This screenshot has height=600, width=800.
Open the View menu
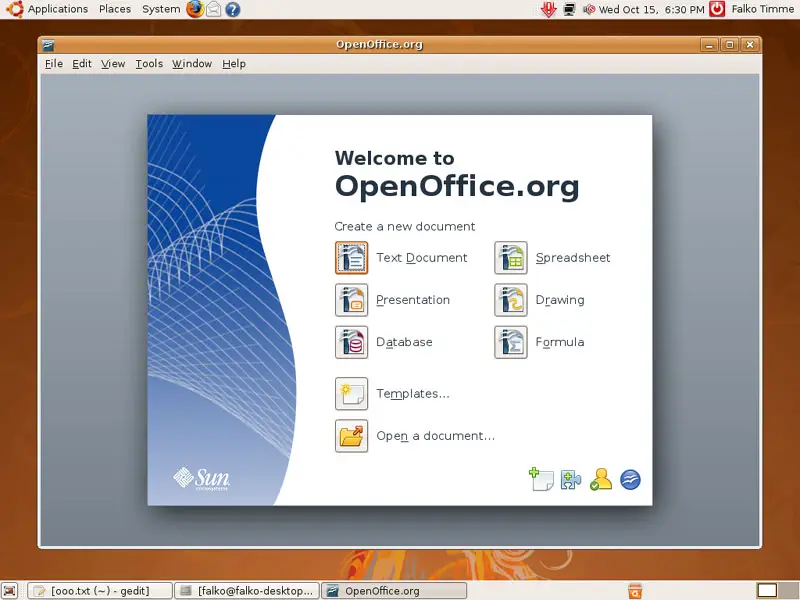click(113, 64)
